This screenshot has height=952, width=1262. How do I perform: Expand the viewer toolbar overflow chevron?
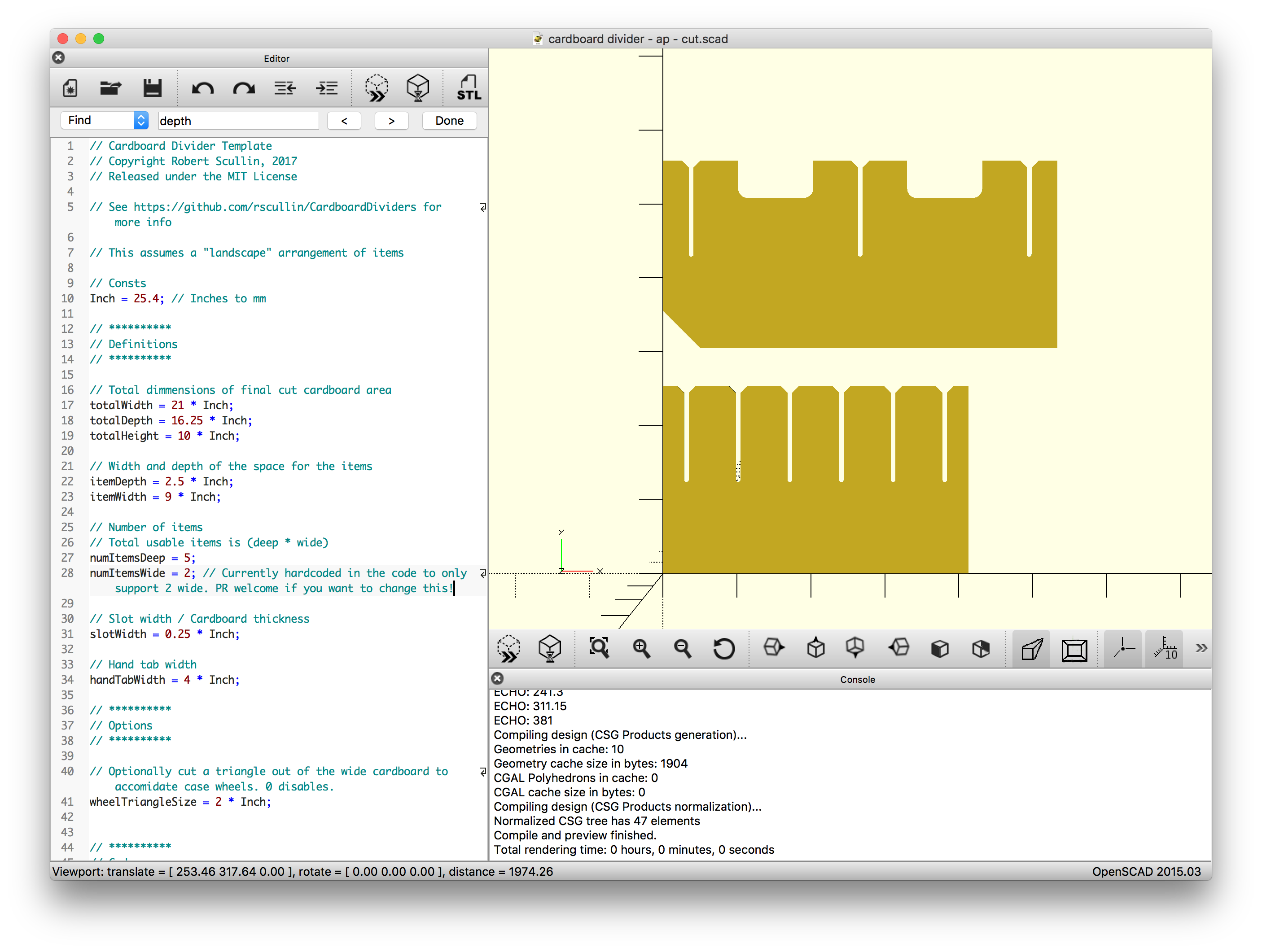click(1201, 649)
